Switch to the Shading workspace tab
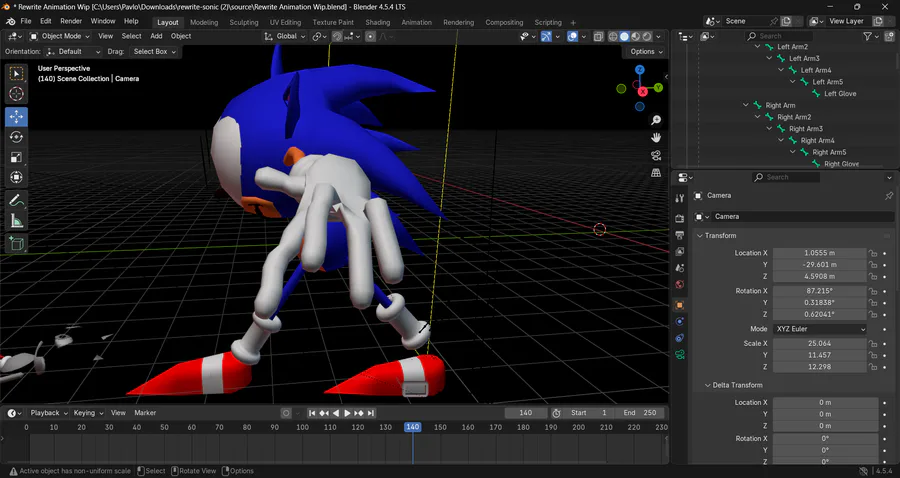The width and height of the screenshot is (900, 478). (x=377, y=22)
